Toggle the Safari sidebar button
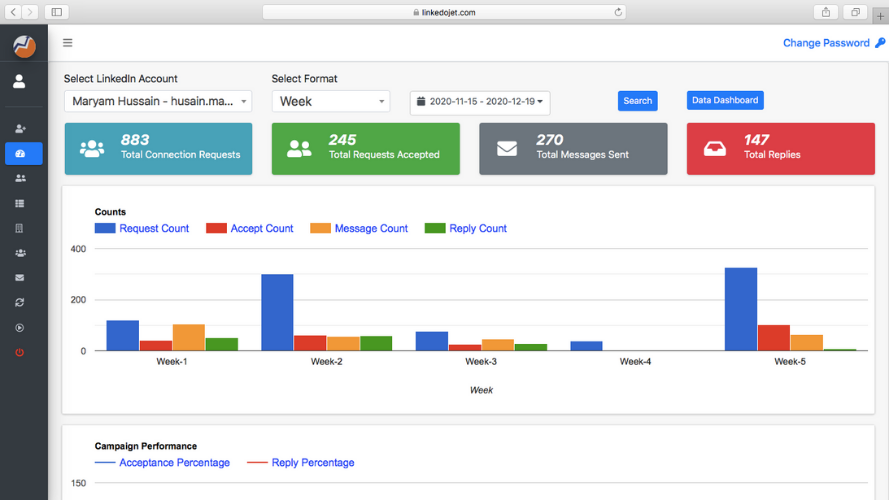Viewport: 890px width, 500px height. tap(57, 12)
